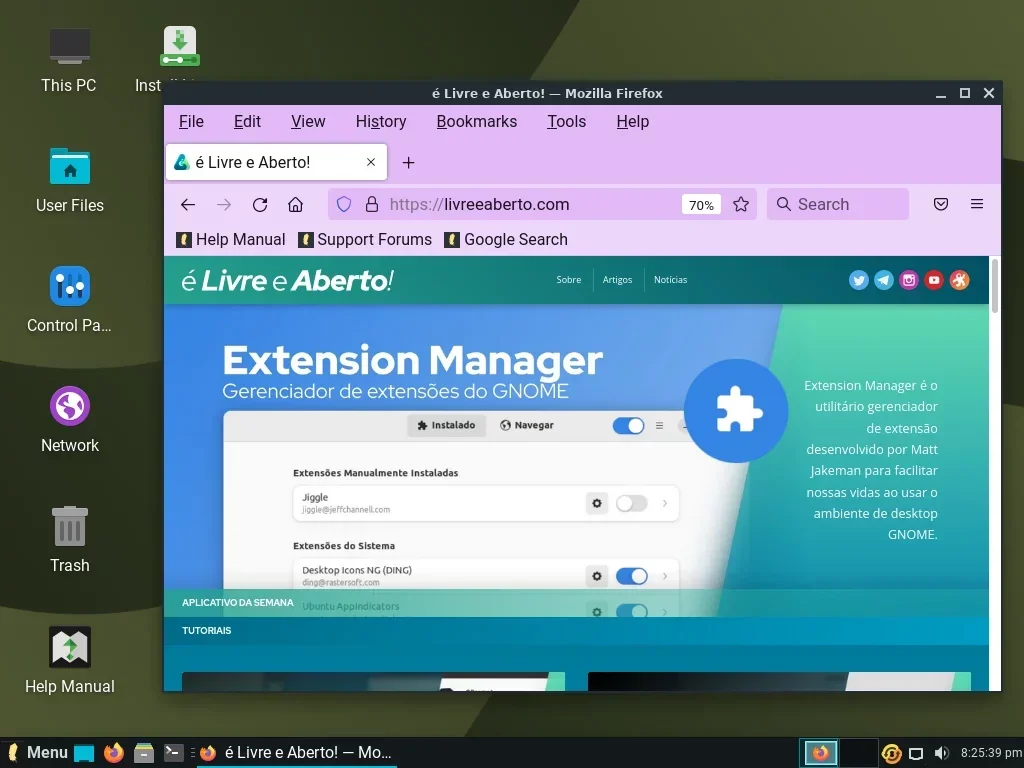
Task: Go back using the Firefox back arrow
Action: [x=188, y=204]
